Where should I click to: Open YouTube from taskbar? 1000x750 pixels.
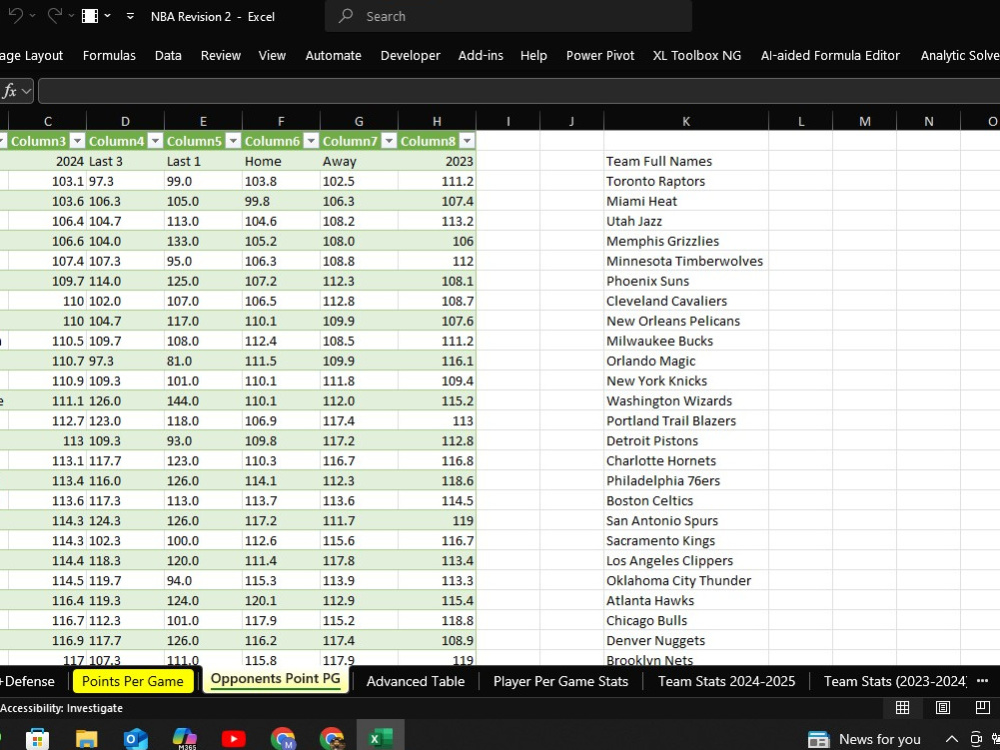click(x=233, y=739)
